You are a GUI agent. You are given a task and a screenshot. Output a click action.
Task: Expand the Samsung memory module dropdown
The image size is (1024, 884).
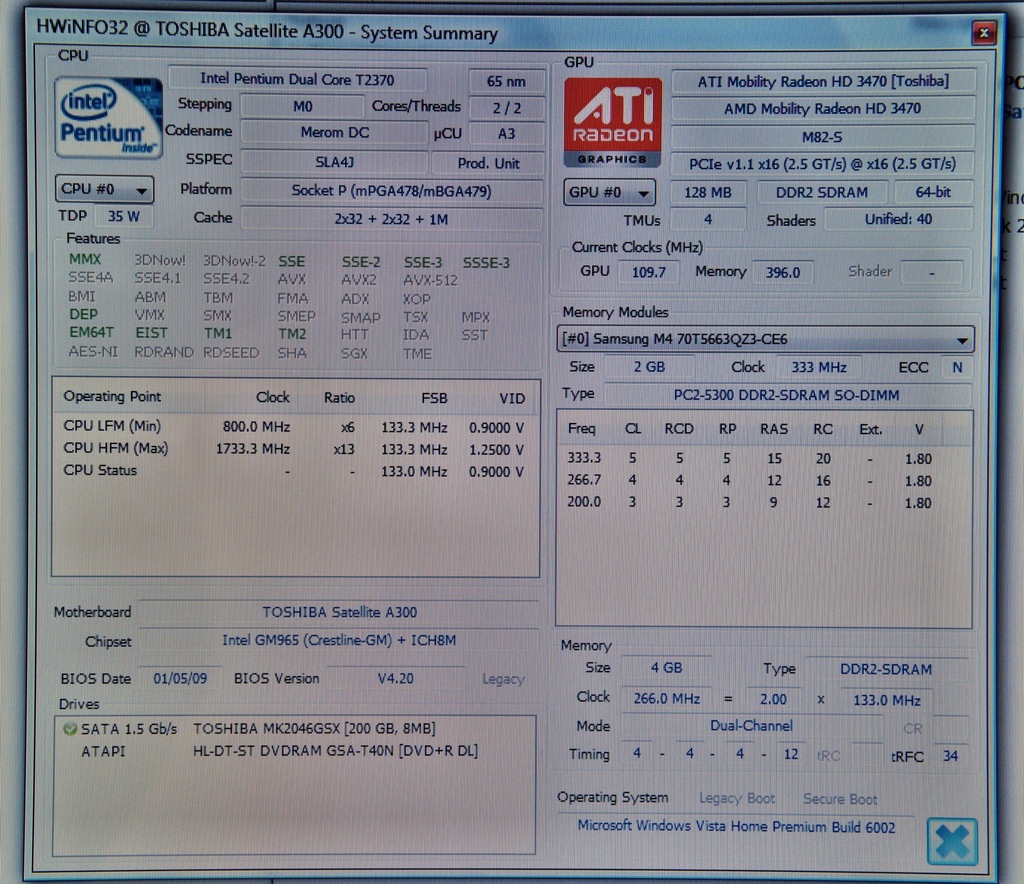(x=765, y=339)
